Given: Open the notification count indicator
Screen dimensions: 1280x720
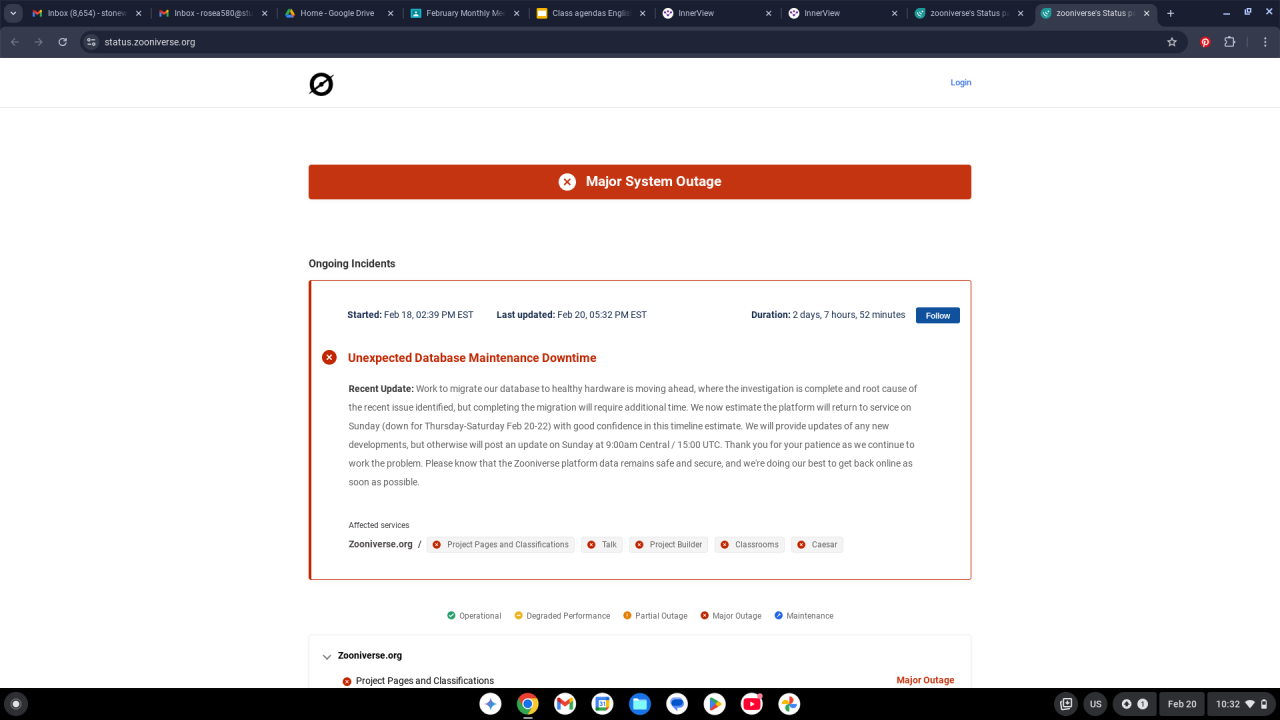Looking at the screenshot, I should point(1134,704).
